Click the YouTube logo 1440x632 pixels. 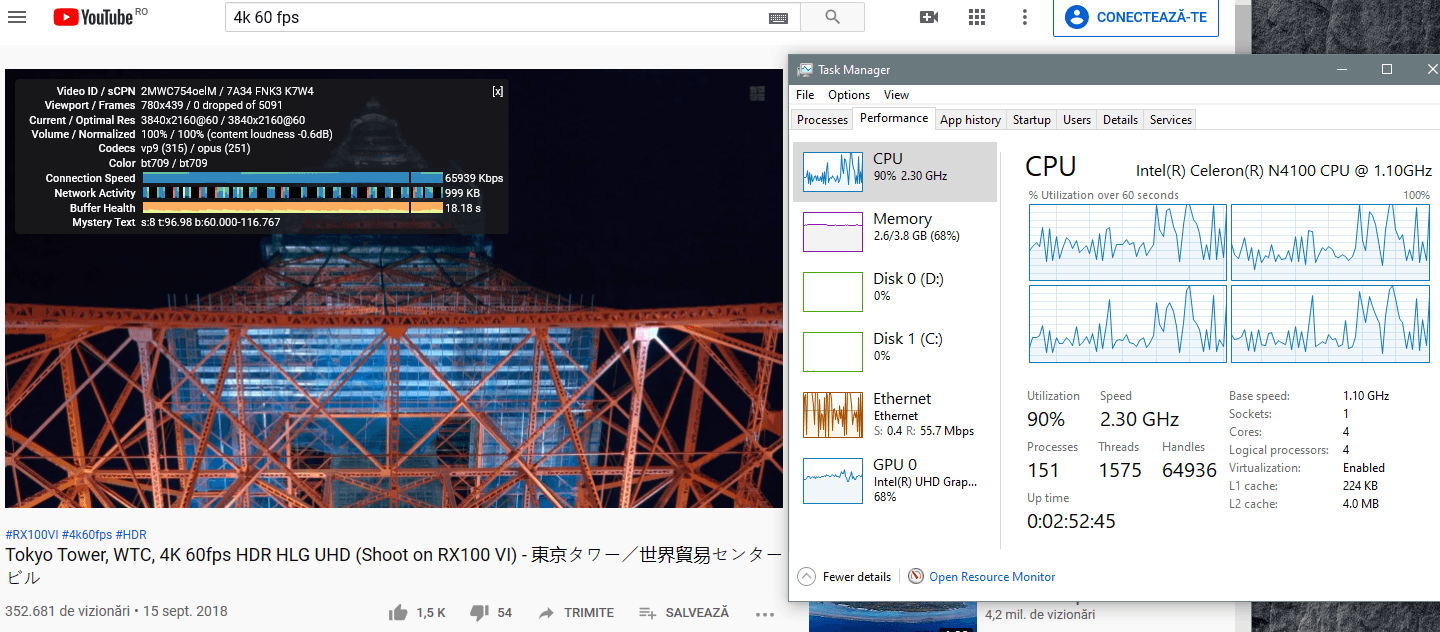[93, 17]
